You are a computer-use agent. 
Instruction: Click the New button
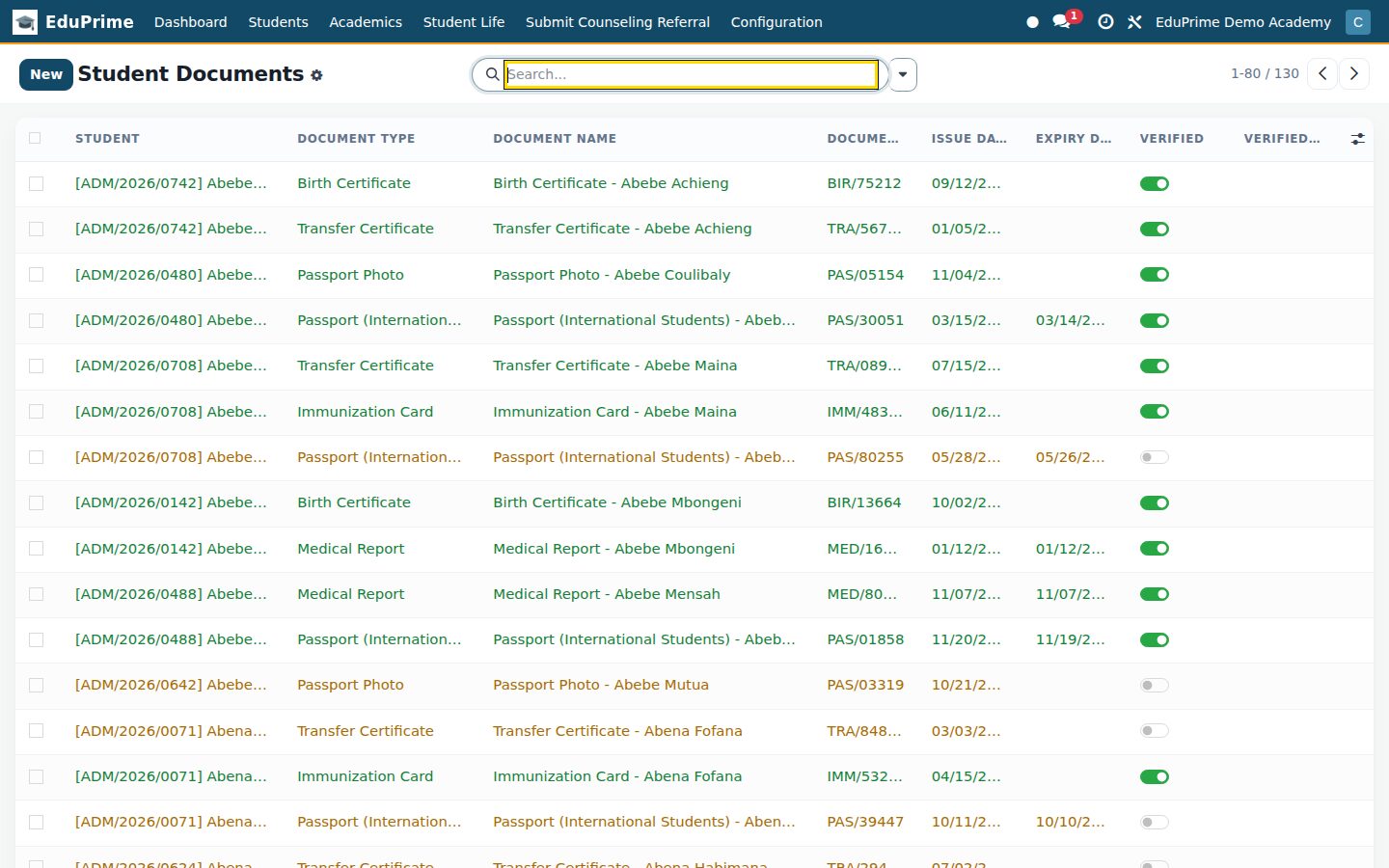point(46,74)
